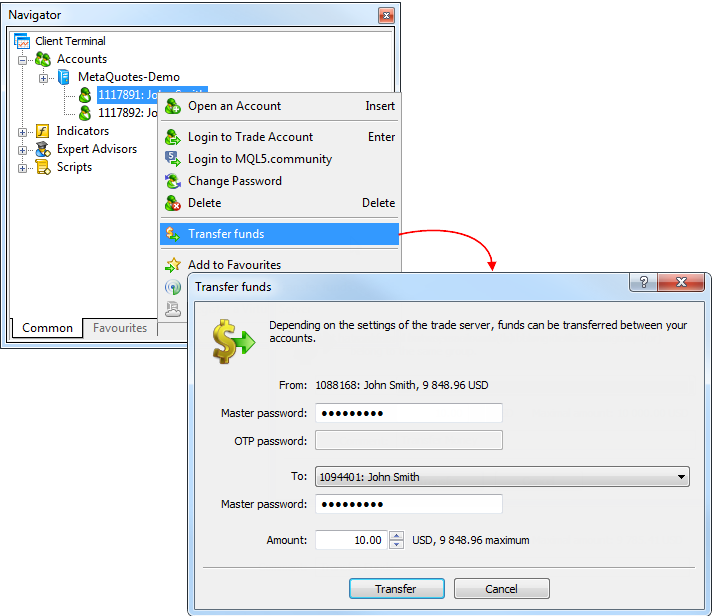The image size is (713, 616).
Task: Click the Amount input field
Action: pyautogui.click(x=351, y=540)
